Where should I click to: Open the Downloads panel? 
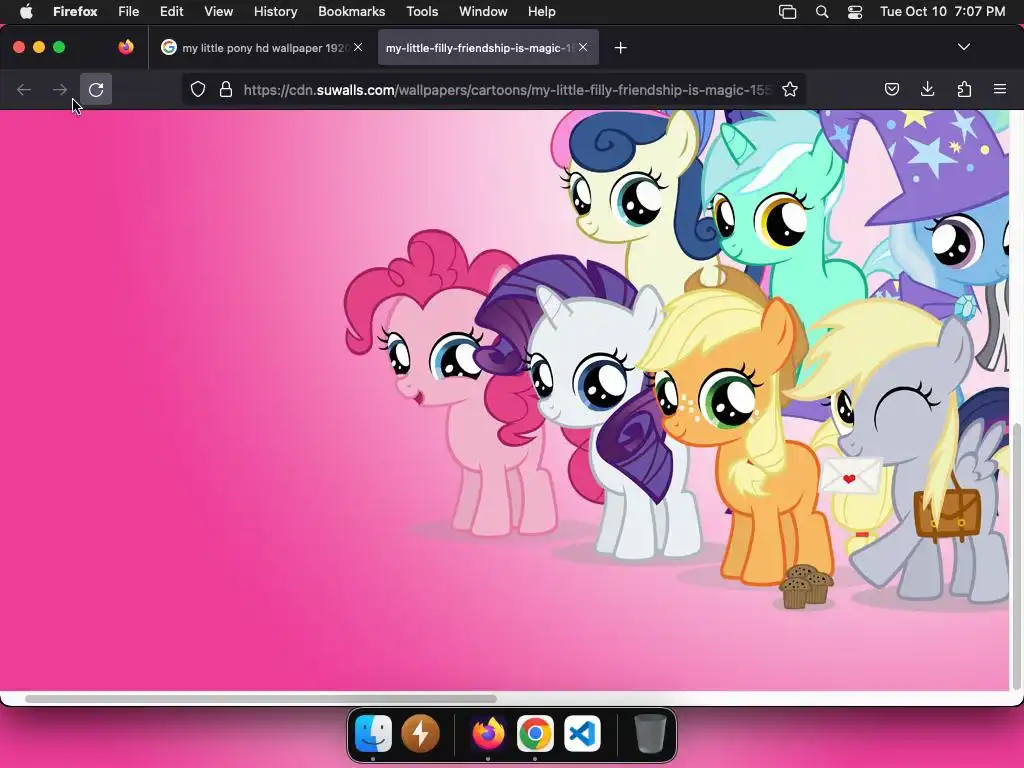(x=927, y=89)
